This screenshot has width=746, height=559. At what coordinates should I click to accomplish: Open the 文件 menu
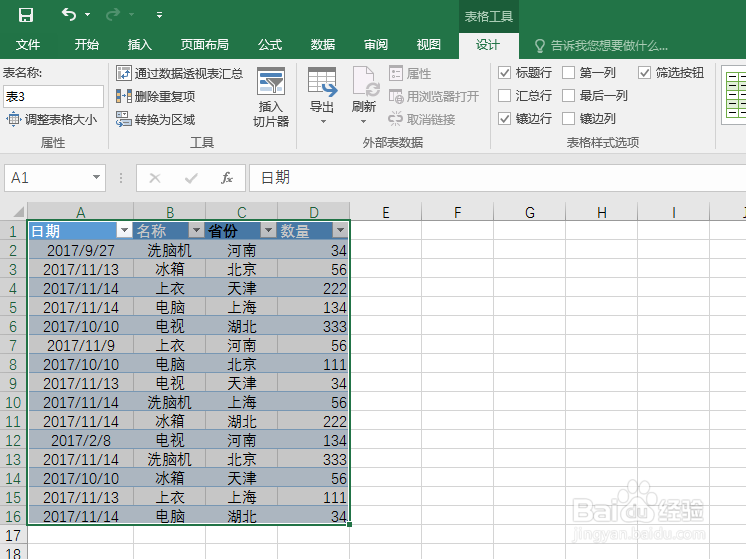point(28,45)
